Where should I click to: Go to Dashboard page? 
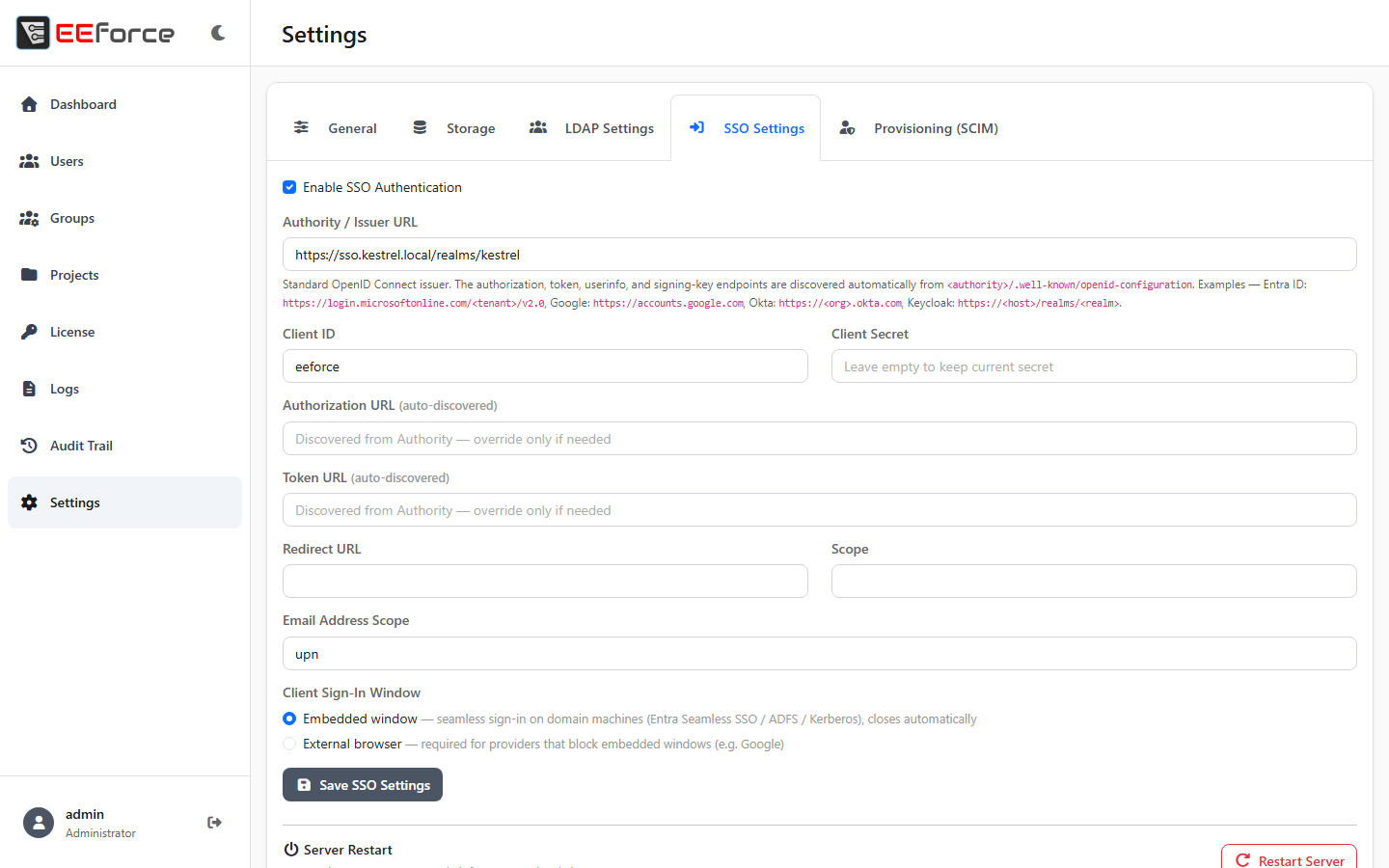coord(124,104)
